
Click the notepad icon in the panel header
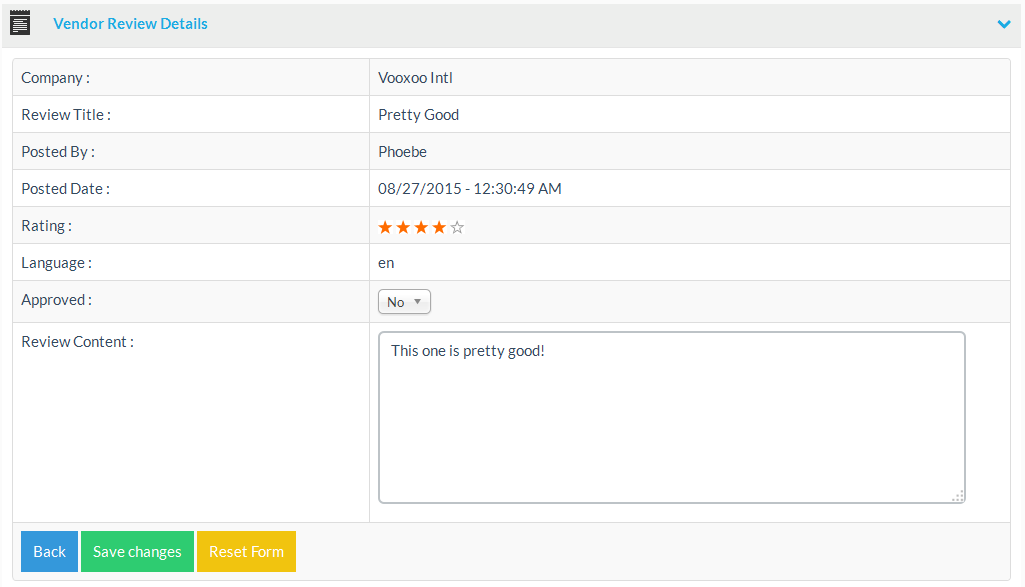pyautogui.click(x=20, y=23)
